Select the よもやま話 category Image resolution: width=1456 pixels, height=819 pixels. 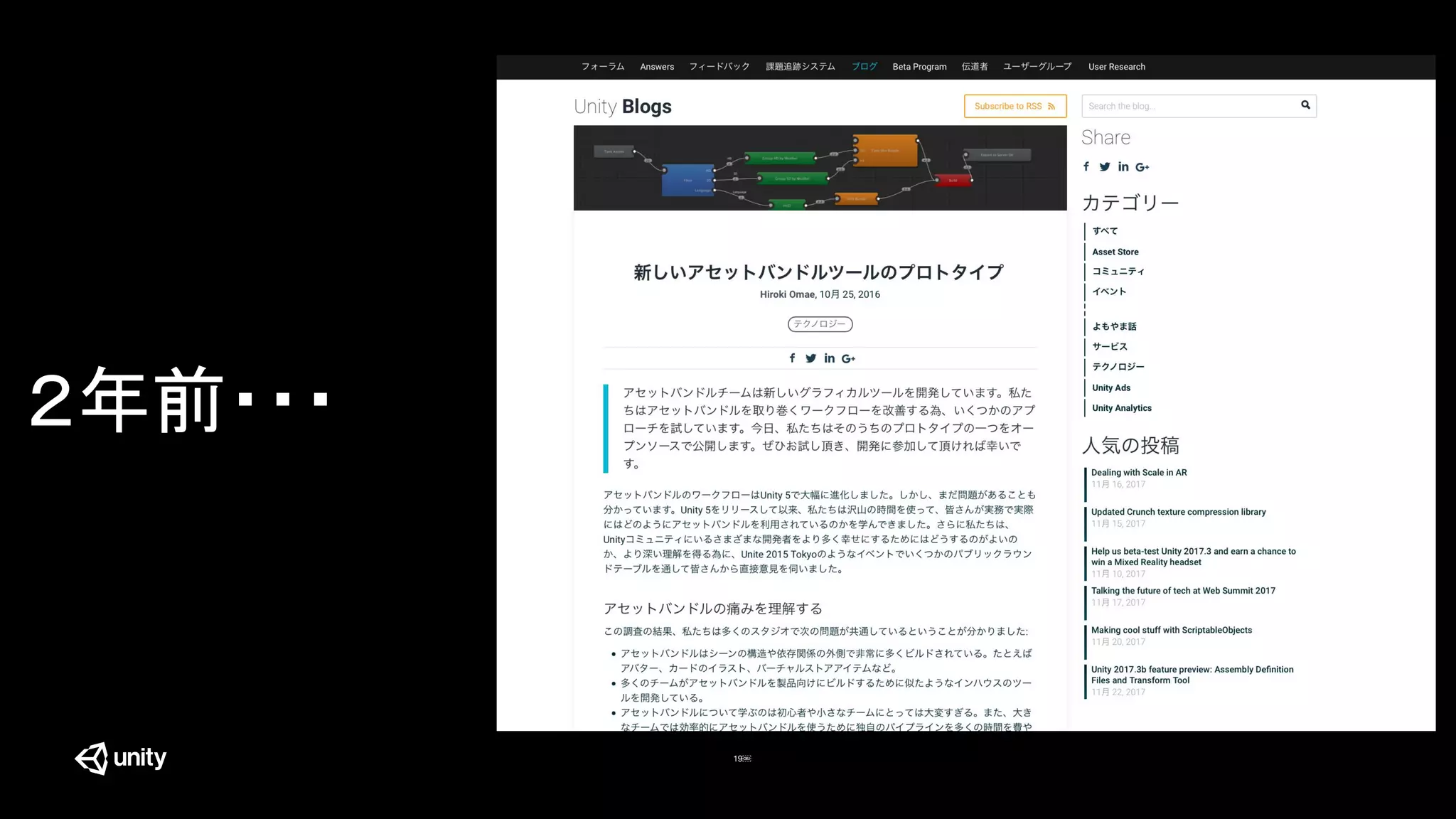coord(1114,326)
